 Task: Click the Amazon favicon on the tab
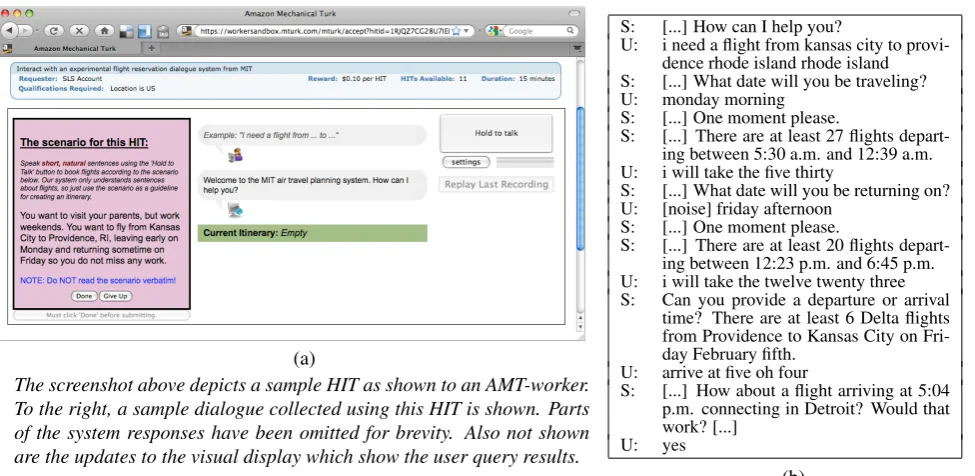click(6, 48)
